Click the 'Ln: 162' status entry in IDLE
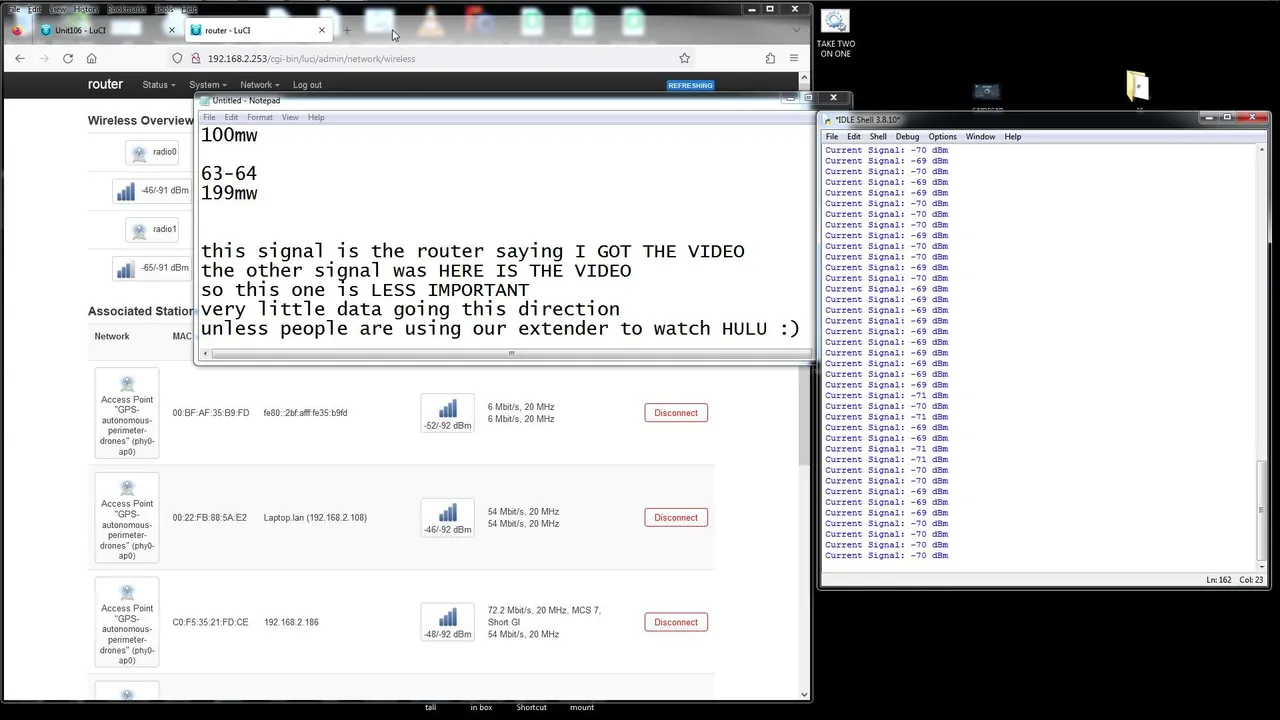This screenshot has height=720, width=1280. (x=1219, y=580)
